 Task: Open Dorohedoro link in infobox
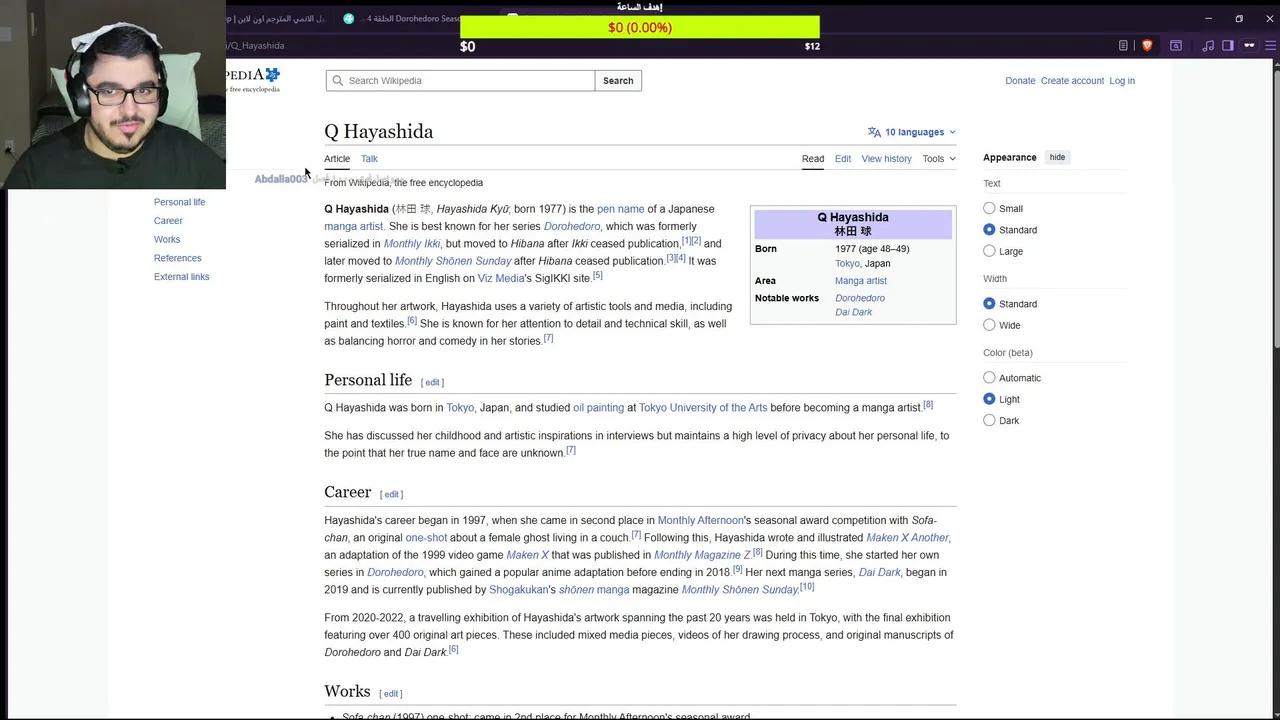click(x=860, y=298)
